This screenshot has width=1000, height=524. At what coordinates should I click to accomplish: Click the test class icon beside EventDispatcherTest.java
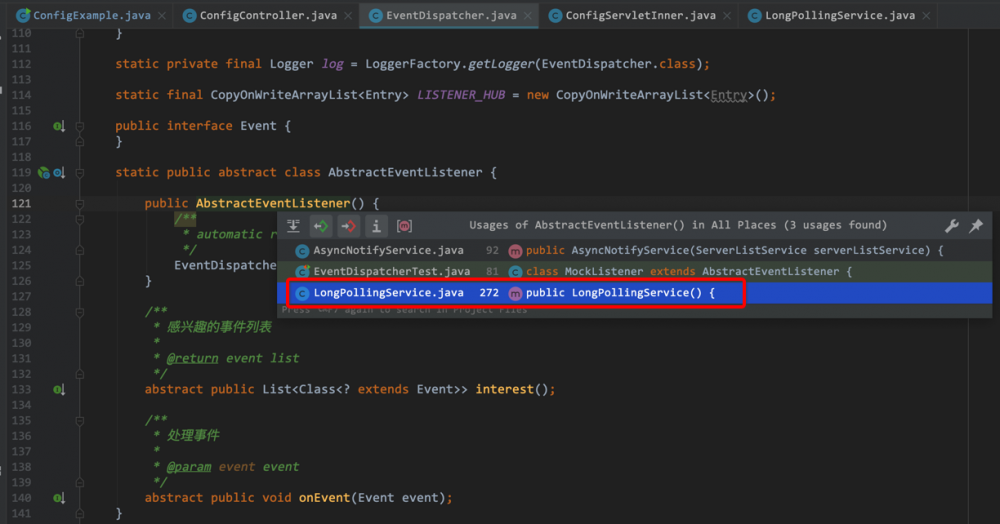point(302,272)
